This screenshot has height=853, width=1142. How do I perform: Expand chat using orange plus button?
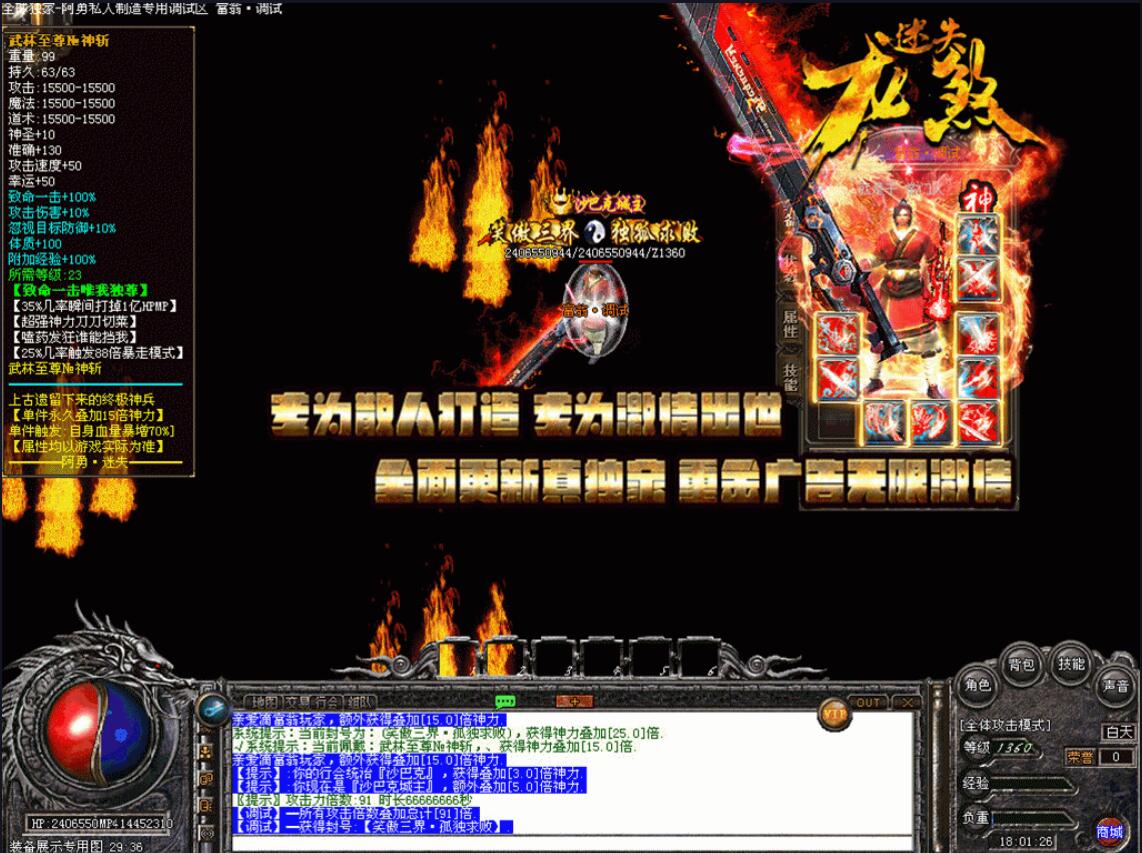[574, 702]
